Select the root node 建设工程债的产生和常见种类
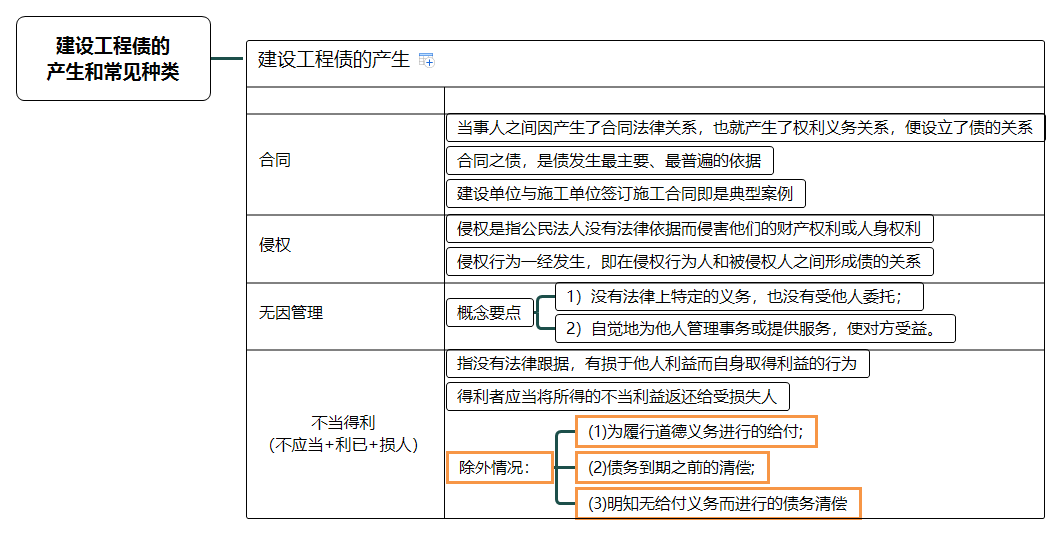The height and width of the screenshot is (536, 1062). click(x=113, y=59)
